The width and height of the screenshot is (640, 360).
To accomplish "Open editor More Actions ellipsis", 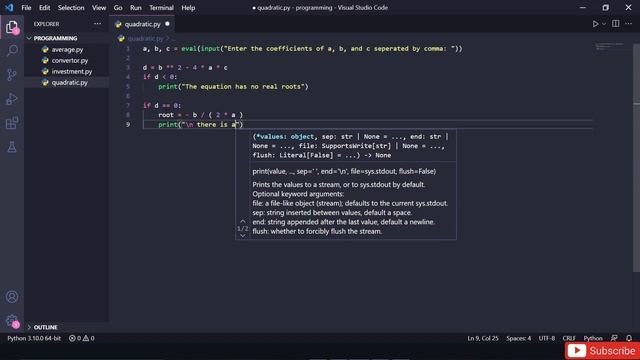I will coord(628,24).
